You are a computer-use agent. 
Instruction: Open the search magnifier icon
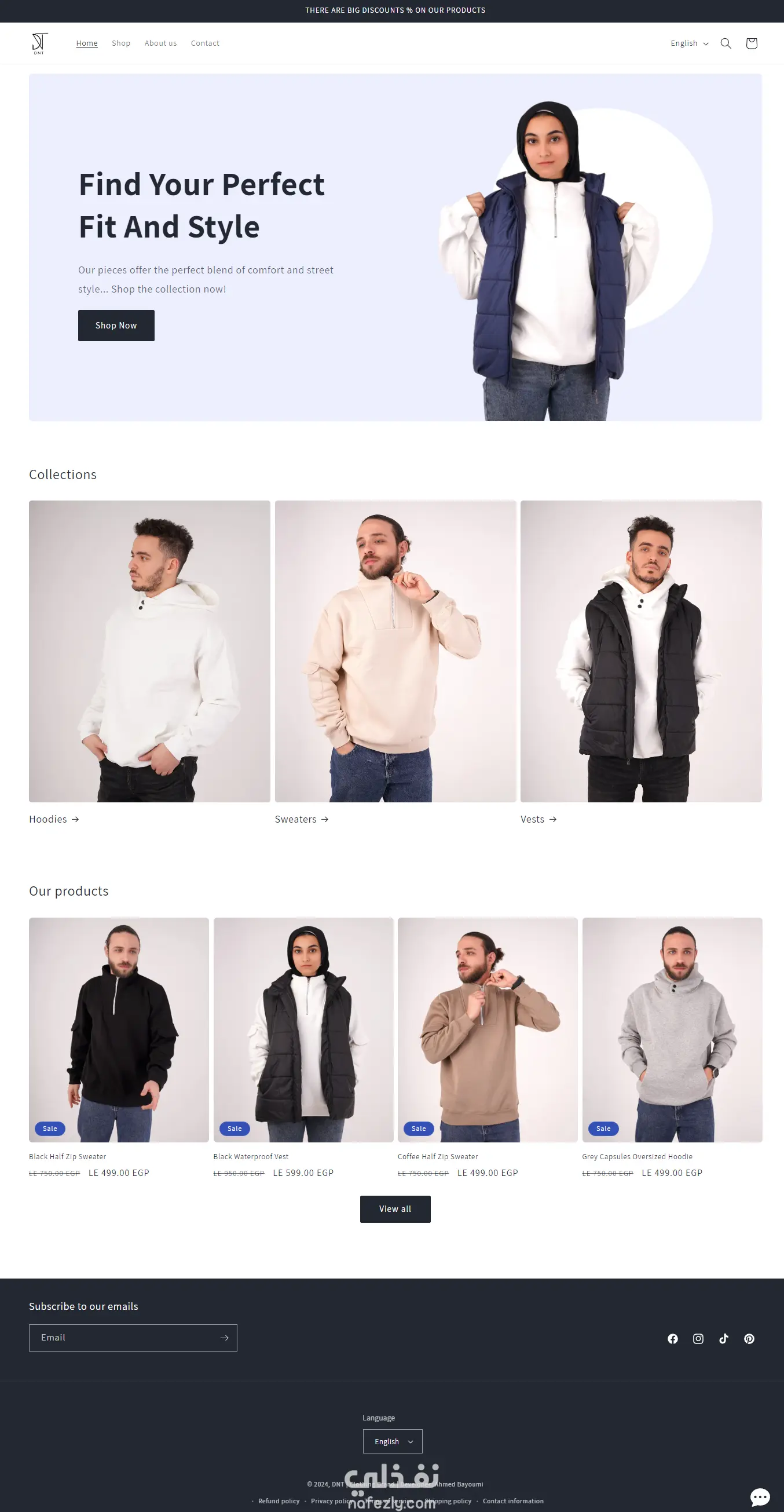pos(726,43)
